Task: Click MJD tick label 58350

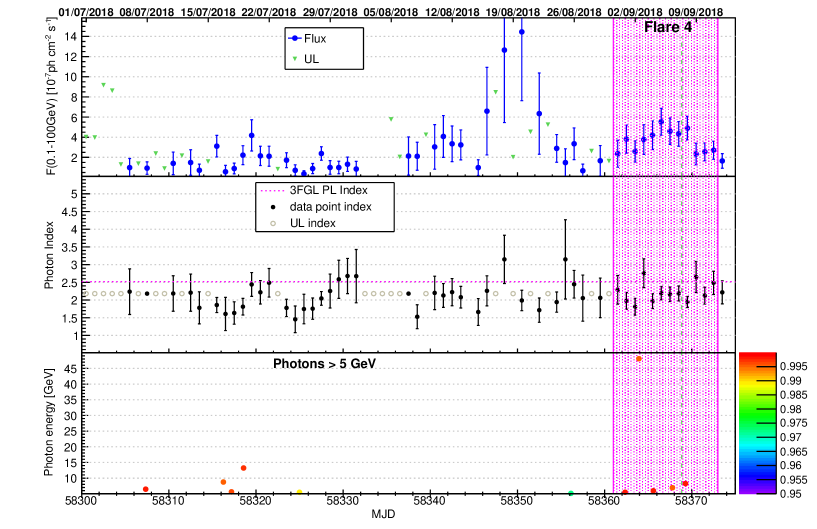Action: (x=517, y=501)
